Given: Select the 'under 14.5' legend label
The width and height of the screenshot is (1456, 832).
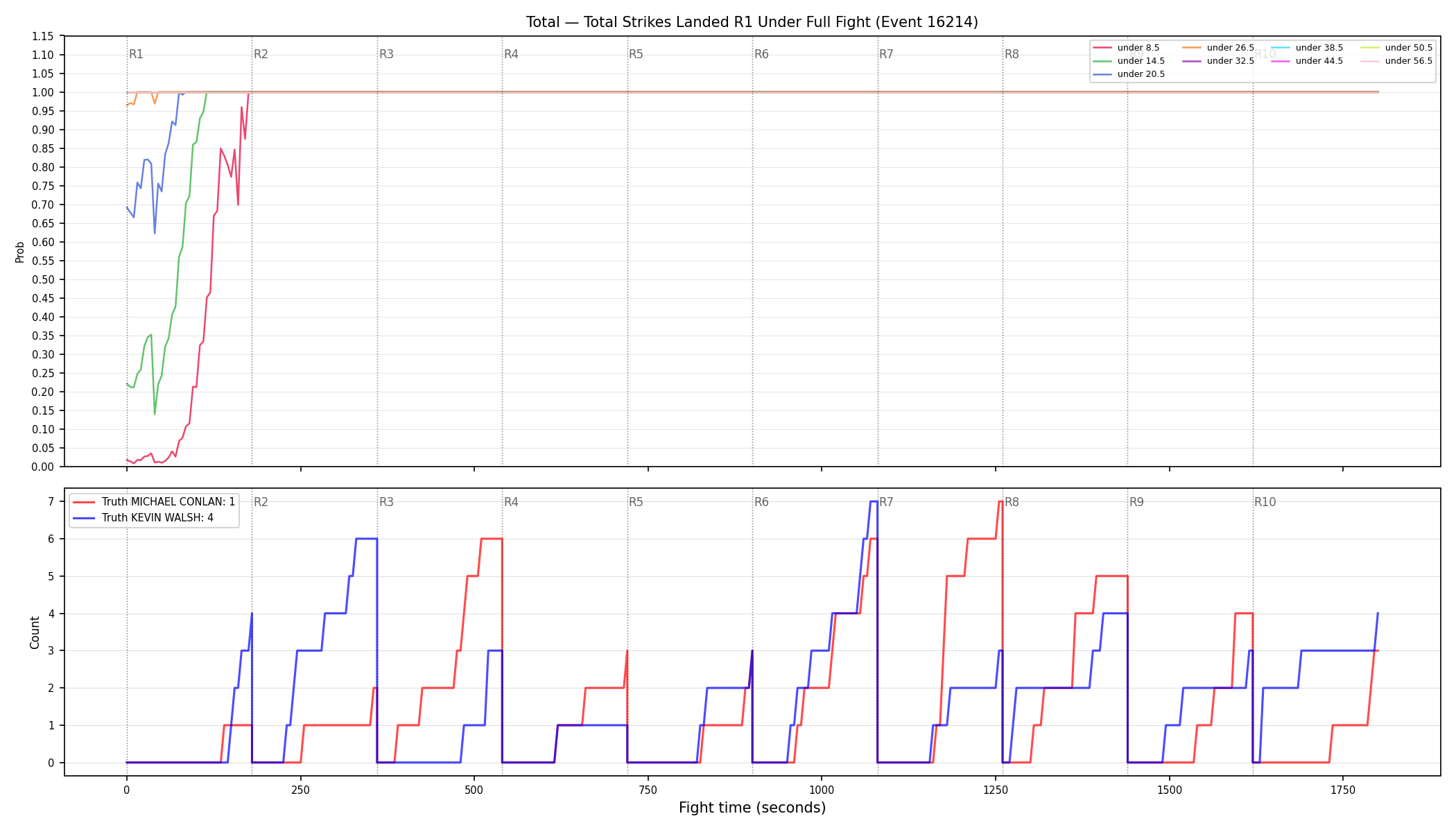Looking at the screenshot, I should 1141,61.
